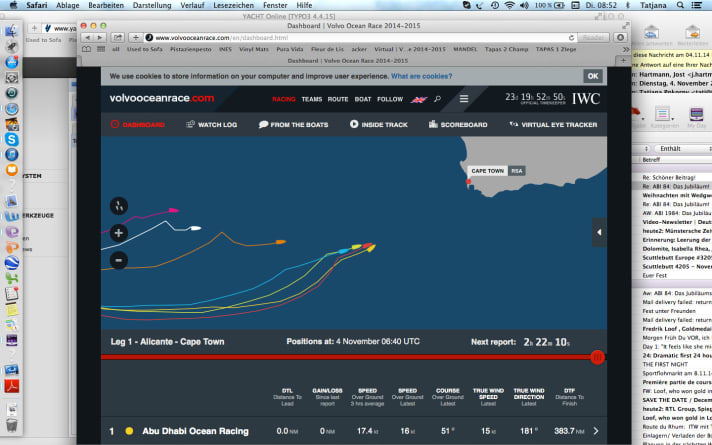Select the pink boat marker
This screenshot has height=445, width=712.
[x=173, y=210]
